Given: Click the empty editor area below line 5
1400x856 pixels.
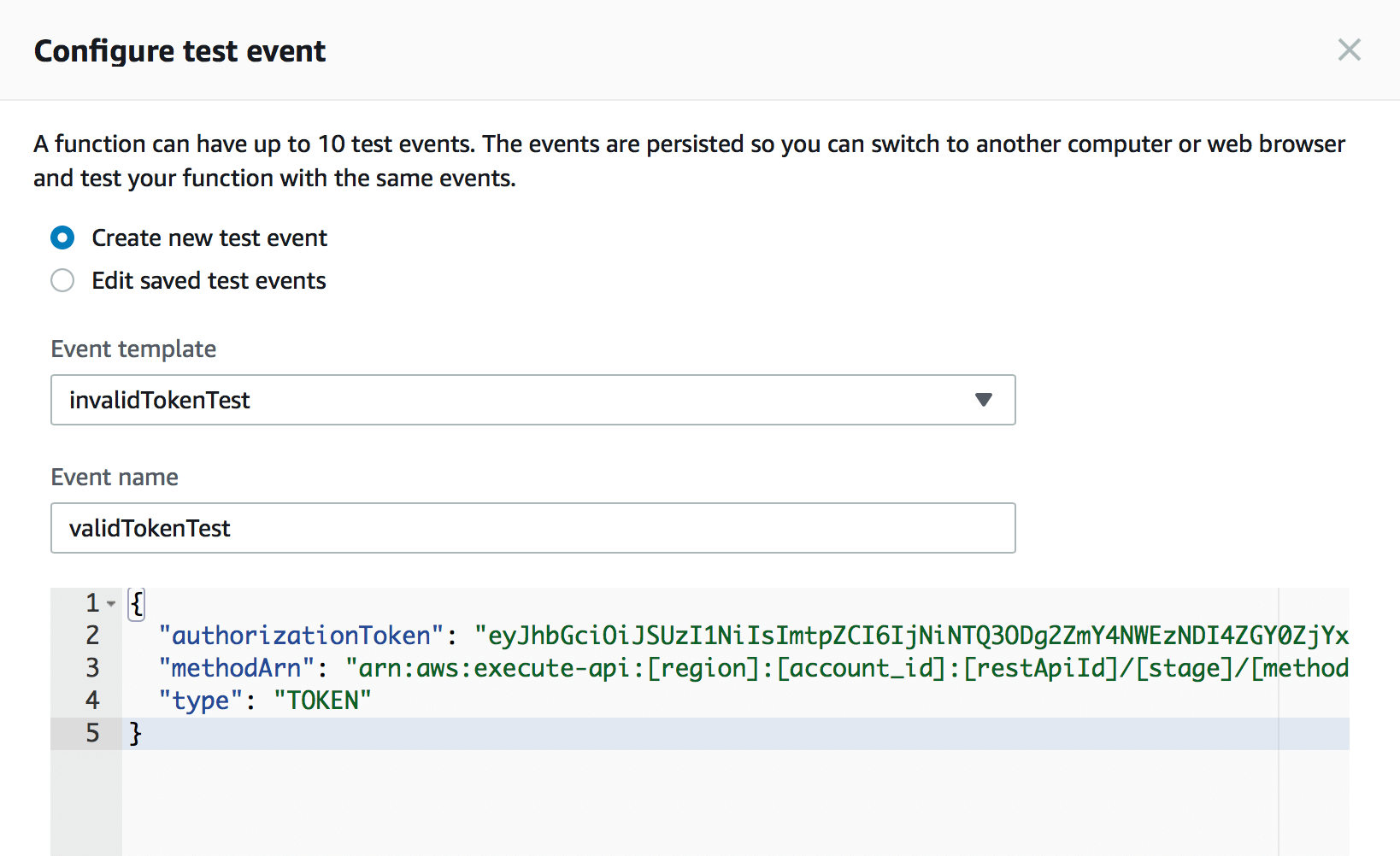Looking at the screenshot, I should click(684, 803).
